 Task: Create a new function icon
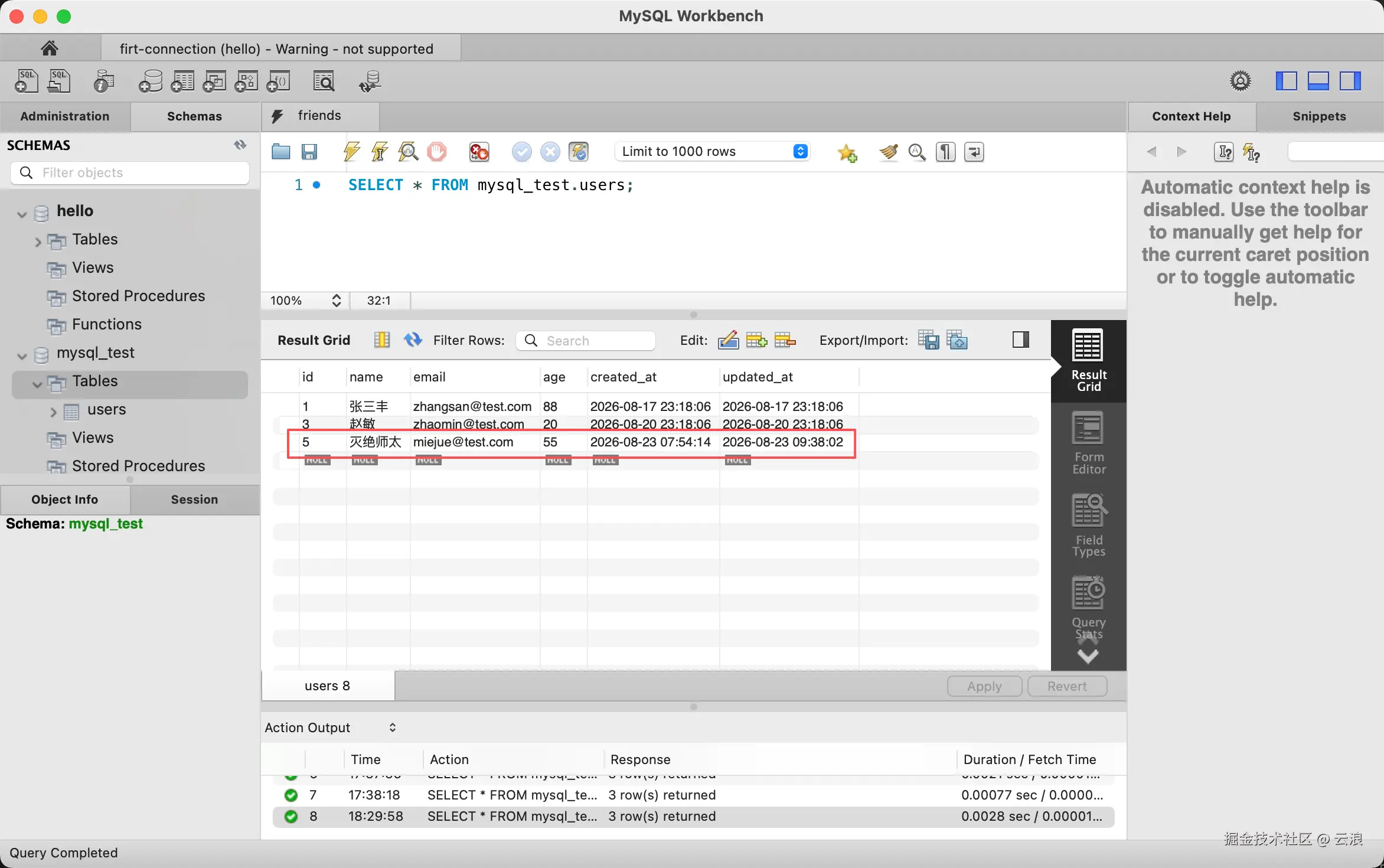tap(278, 81)
